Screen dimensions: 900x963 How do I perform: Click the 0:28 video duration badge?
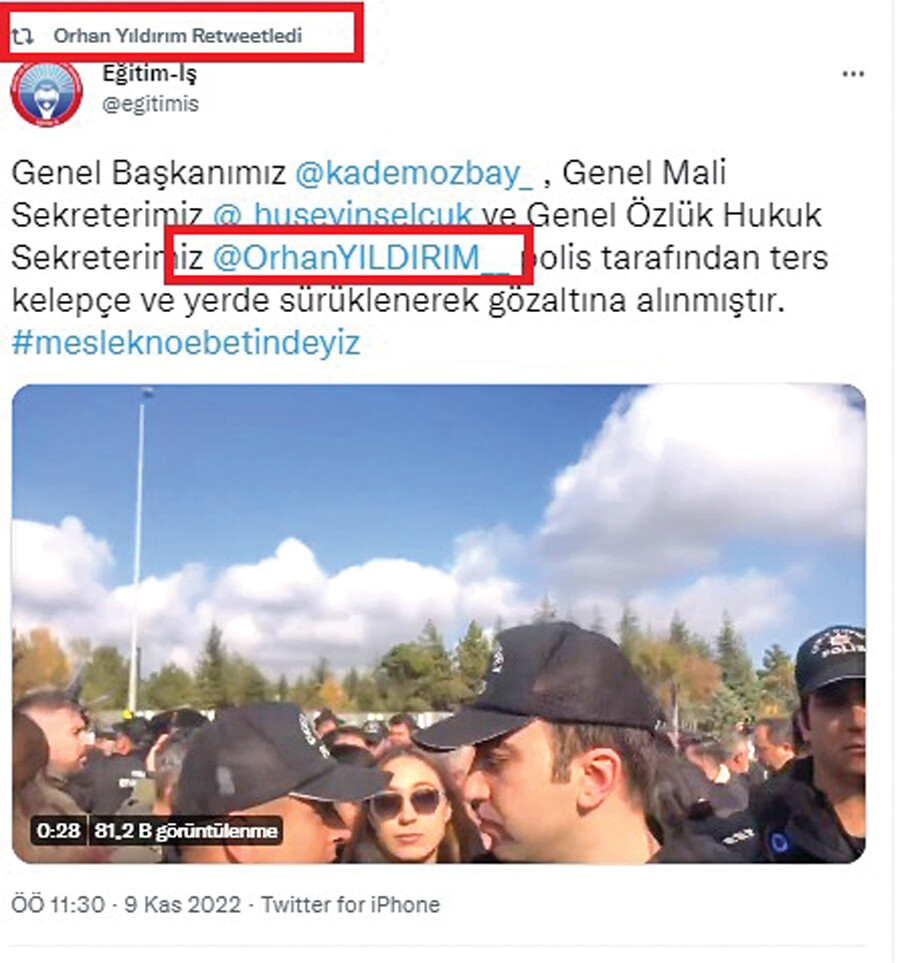(58, 831)
